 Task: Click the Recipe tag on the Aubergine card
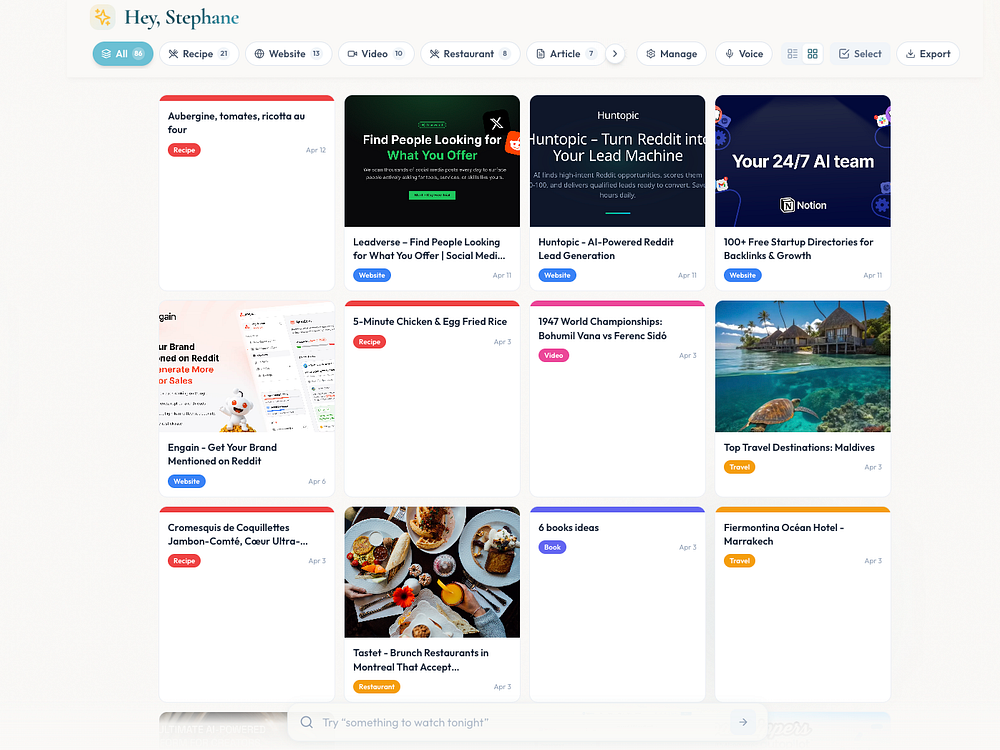184,150
